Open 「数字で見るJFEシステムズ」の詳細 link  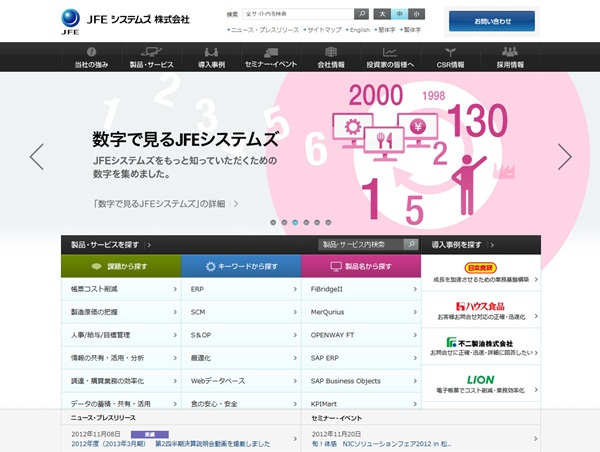pyautogui.click(x=166, y=204)
